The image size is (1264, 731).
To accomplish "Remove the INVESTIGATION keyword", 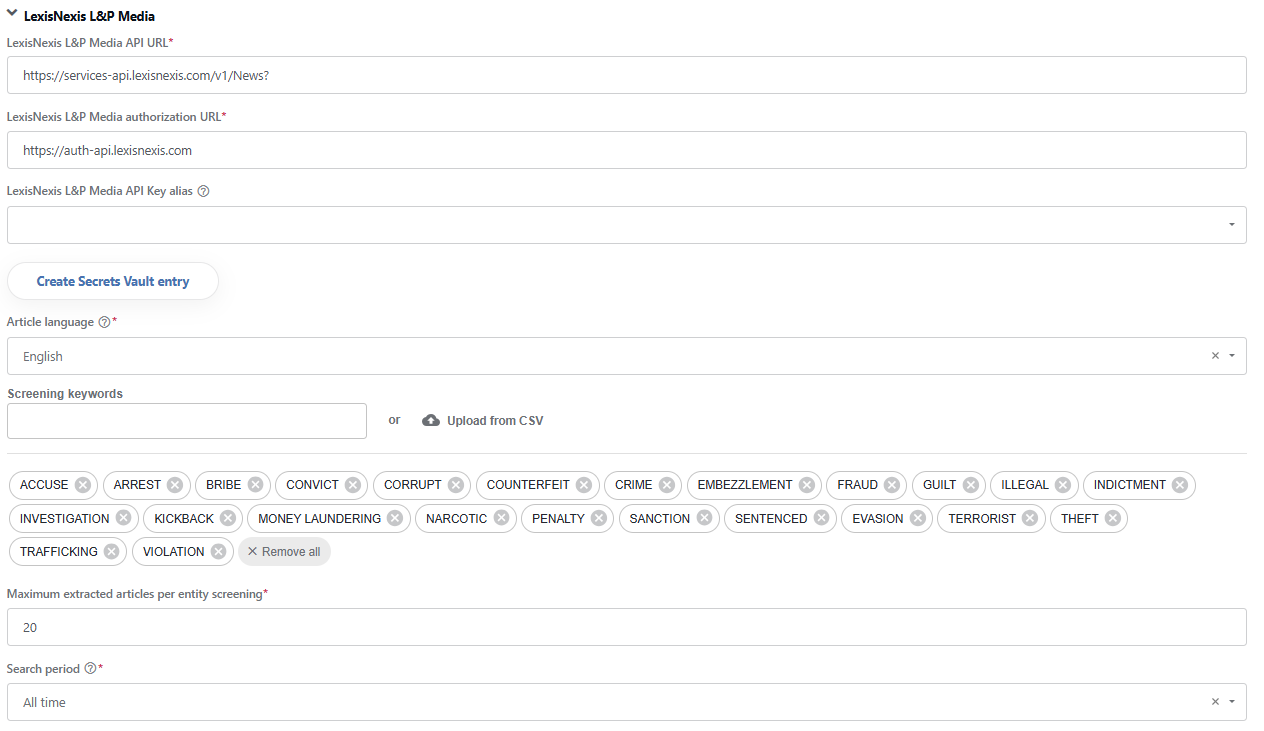I will [124, 518].
